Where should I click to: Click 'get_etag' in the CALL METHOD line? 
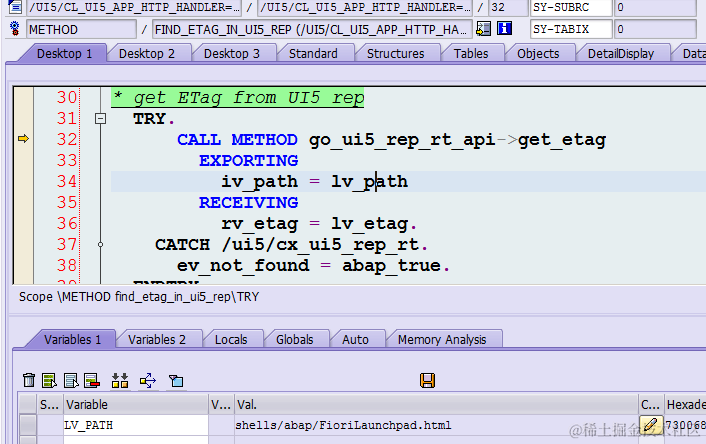561,140
